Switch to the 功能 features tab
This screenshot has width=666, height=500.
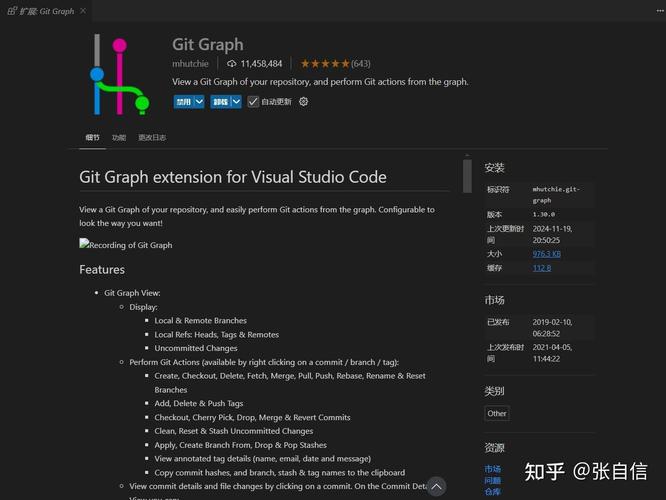pos(119,138)
